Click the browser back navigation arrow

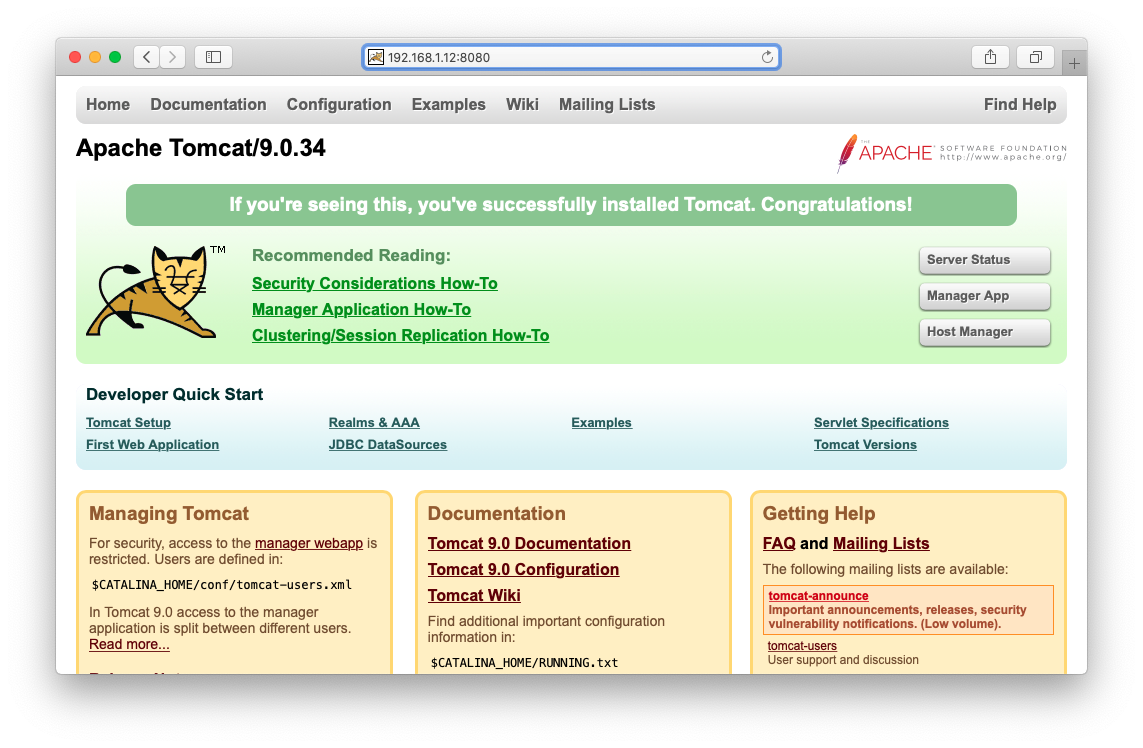(146, 57)
